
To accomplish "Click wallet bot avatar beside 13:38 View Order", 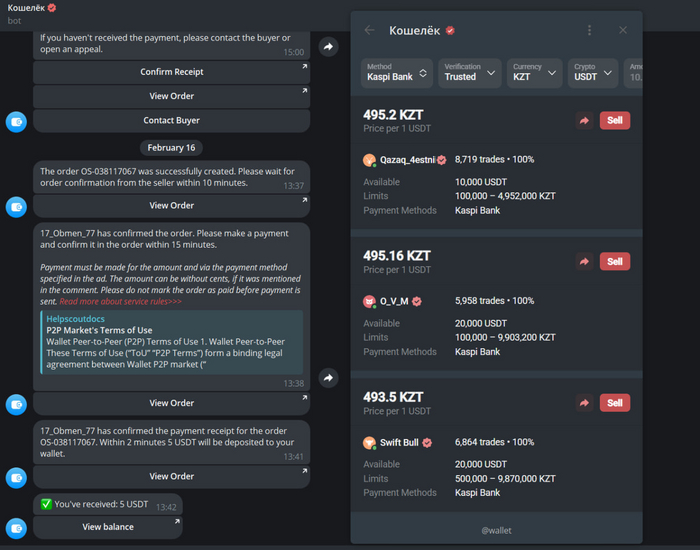I will [x=16, y=404].
